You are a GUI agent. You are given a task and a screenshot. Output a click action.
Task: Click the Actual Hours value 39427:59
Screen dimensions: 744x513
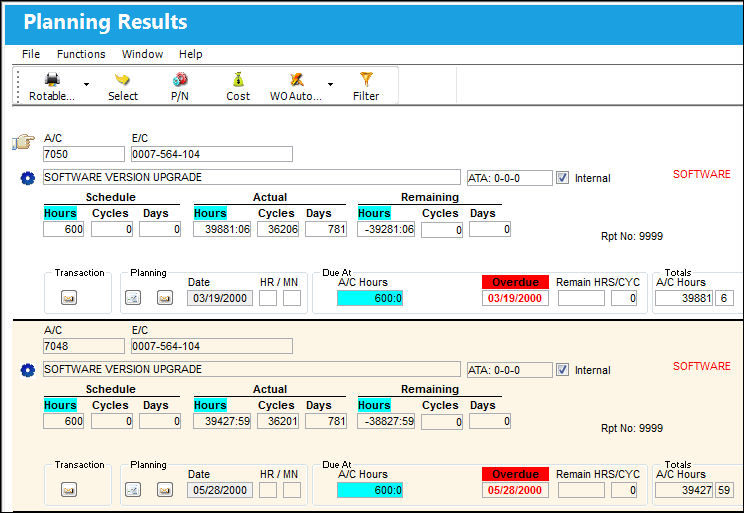[222, 421]
